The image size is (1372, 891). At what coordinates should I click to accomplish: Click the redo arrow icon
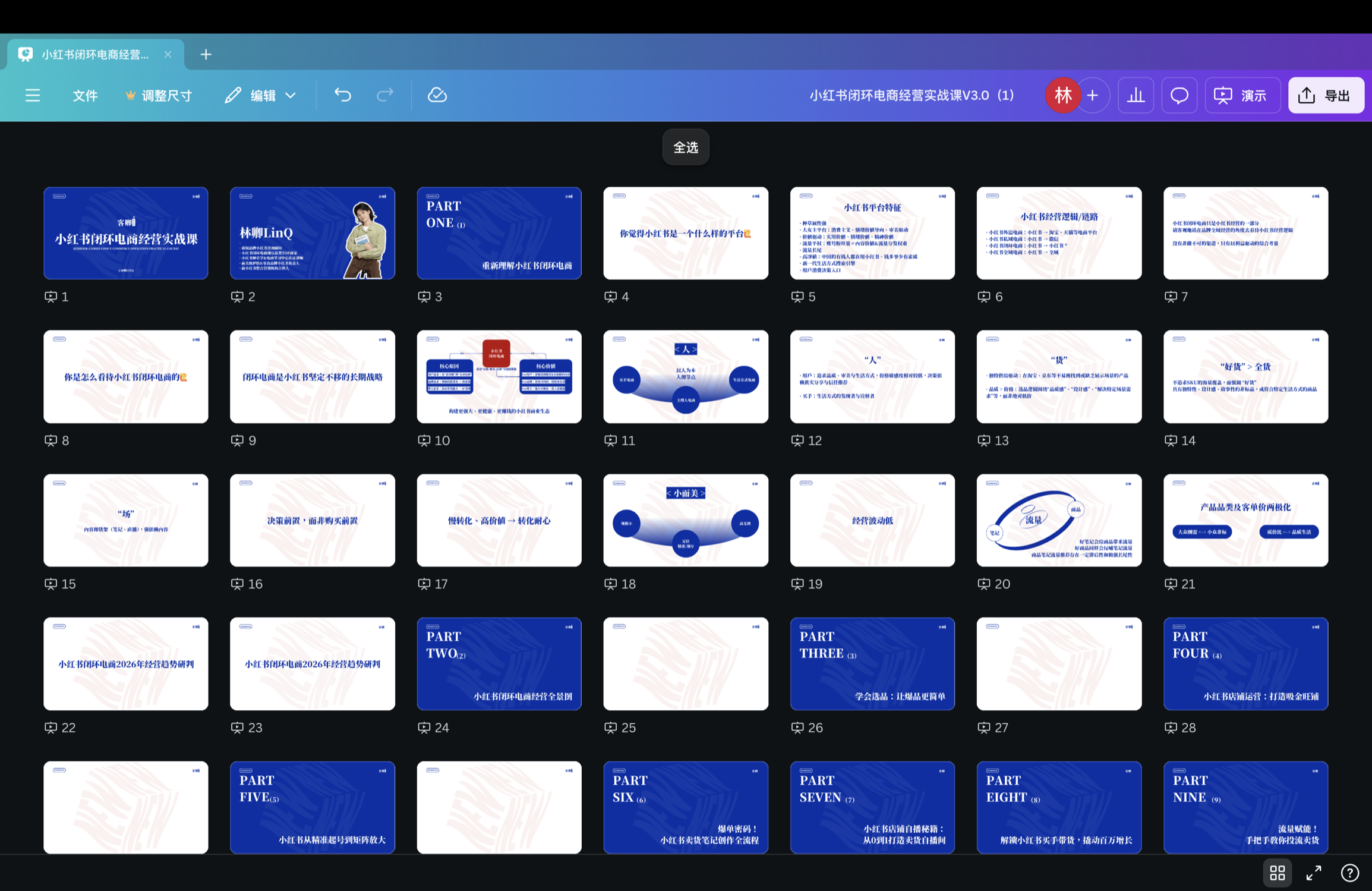tap(385, 95)
